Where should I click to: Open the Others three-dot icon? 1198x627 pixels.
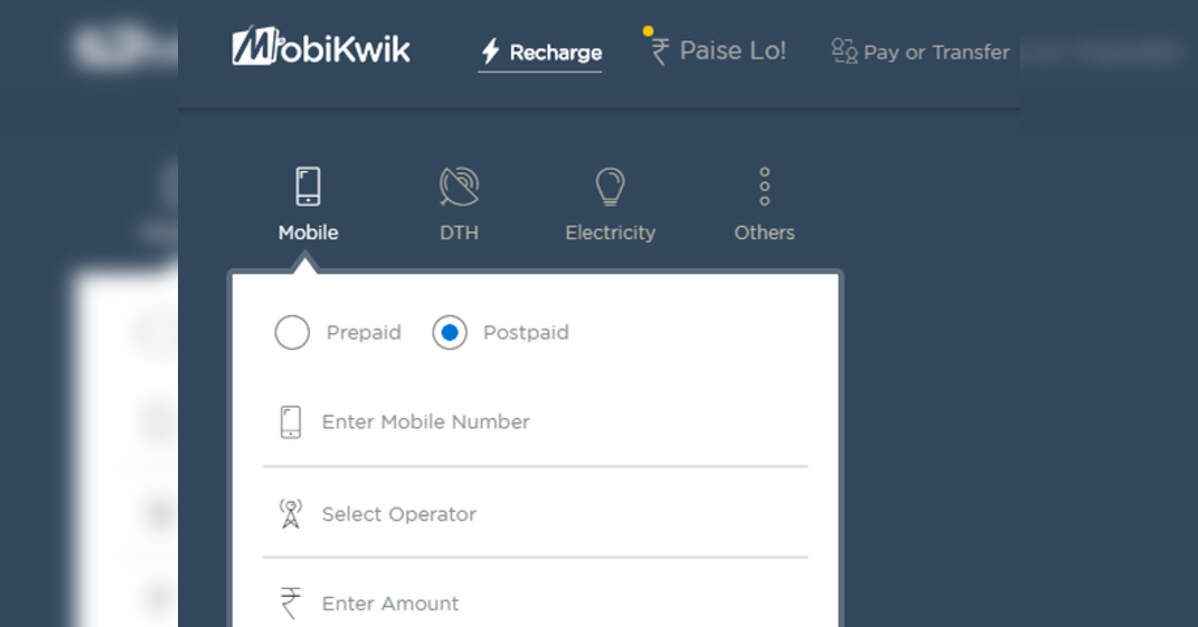point(764,187)
